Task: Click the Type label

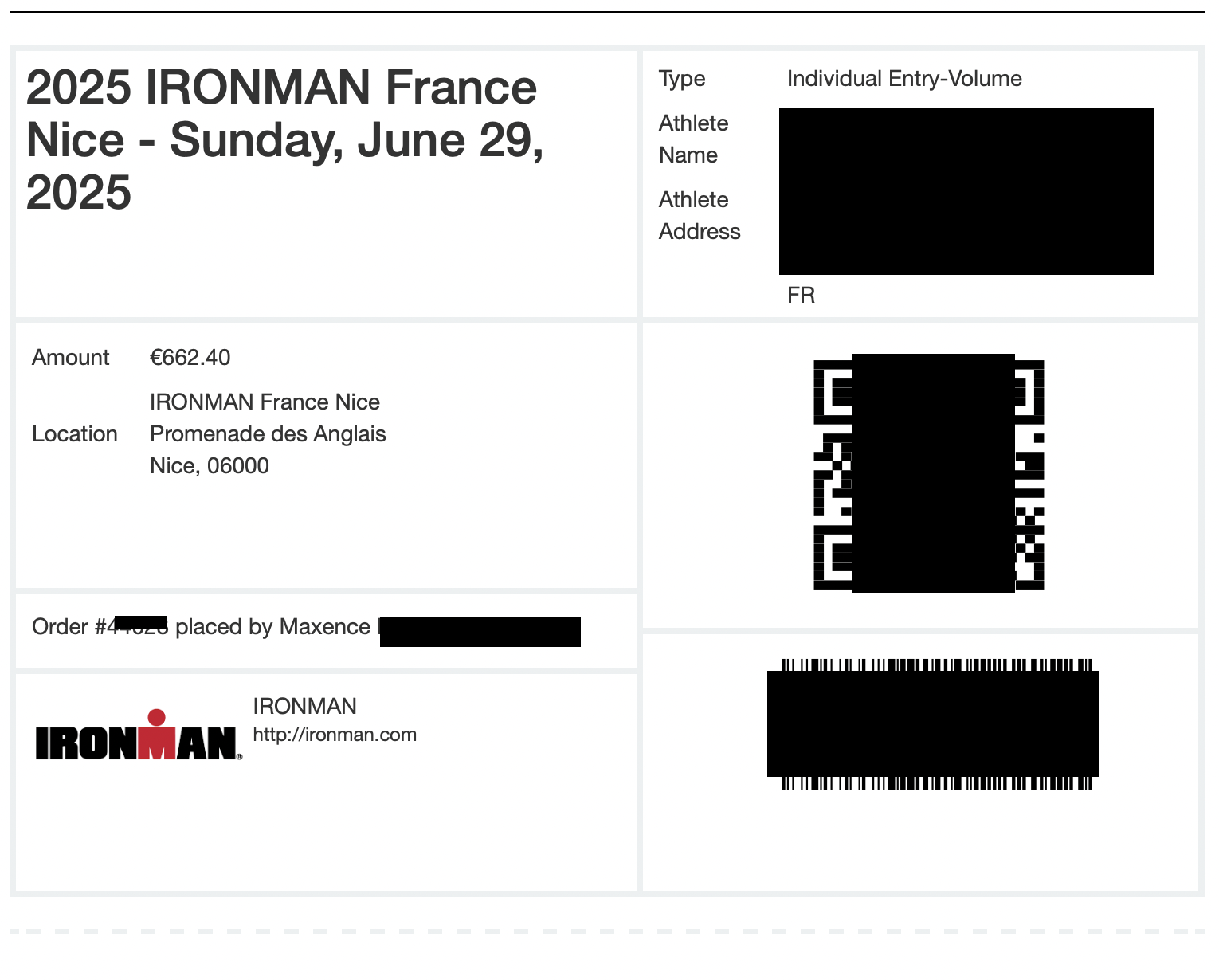Action: 682,79
